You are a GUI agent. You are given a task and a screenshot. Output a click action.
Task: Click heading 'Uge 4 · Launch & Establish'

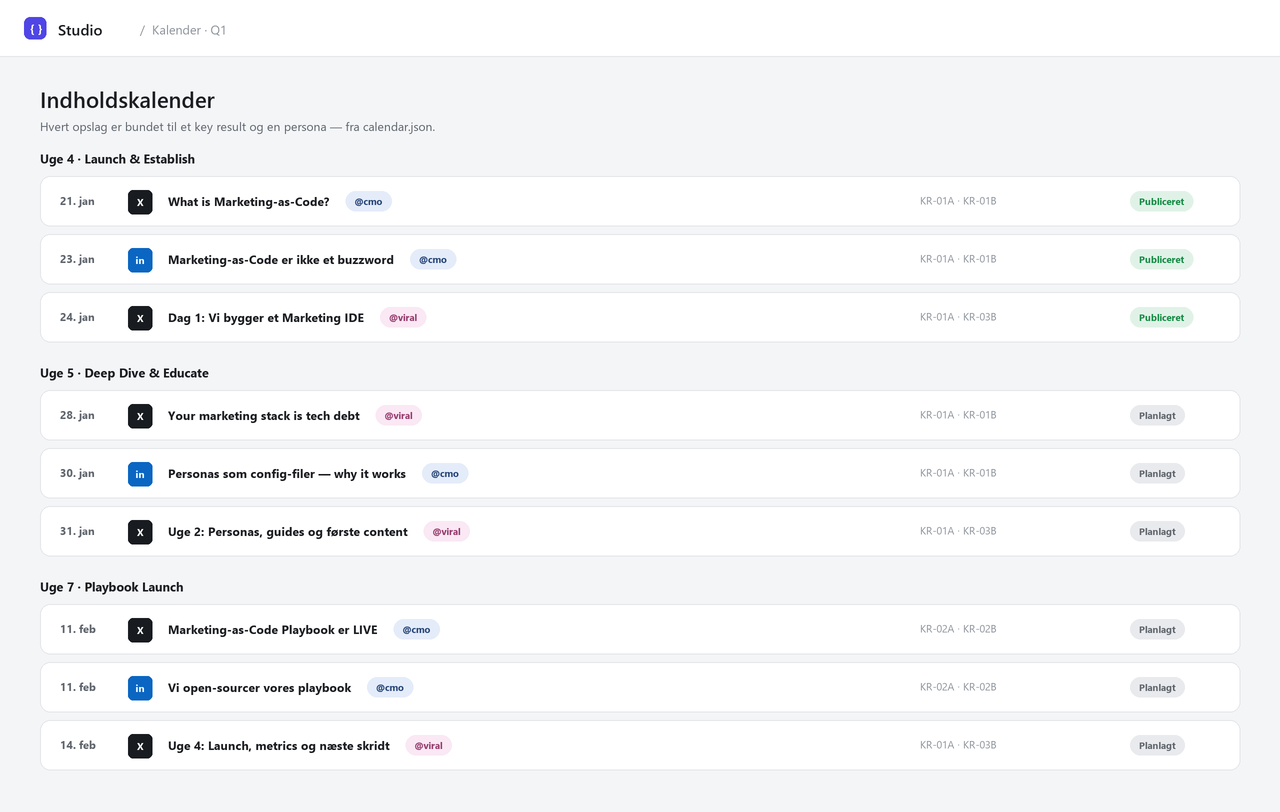(118, 160)
